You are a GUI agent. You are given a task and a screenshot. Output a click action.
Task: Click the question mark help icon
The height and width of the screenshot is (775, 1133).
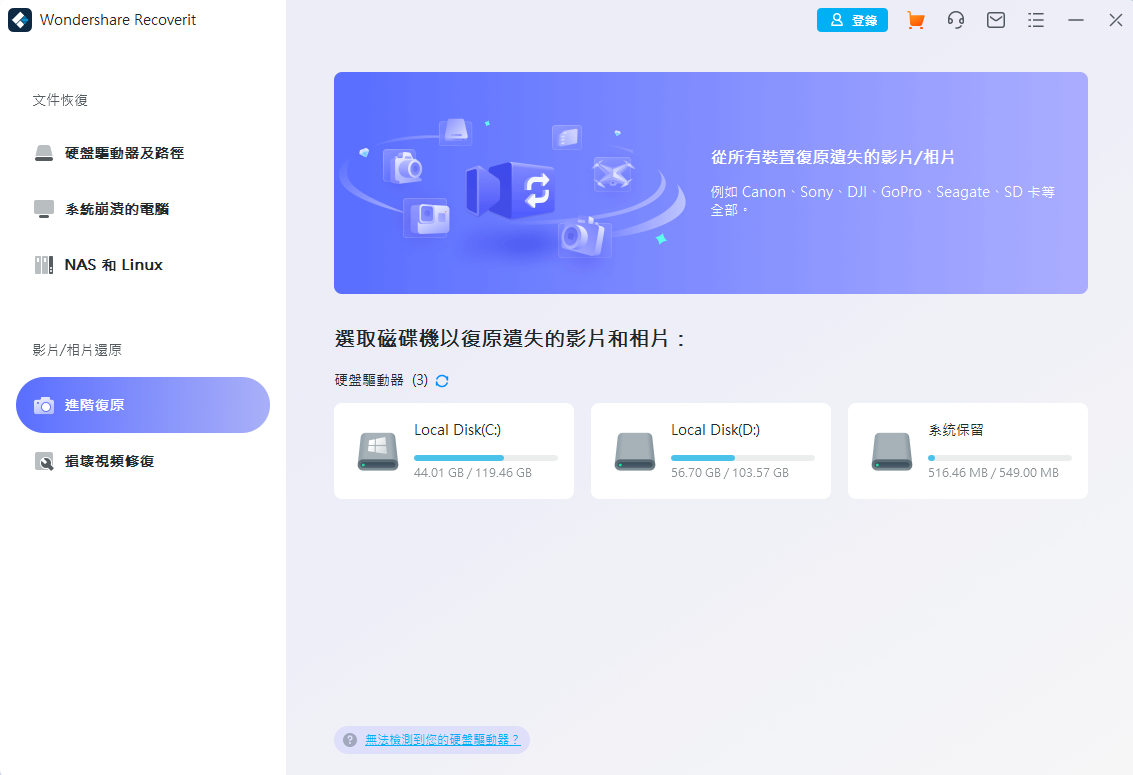pos(350,740)
